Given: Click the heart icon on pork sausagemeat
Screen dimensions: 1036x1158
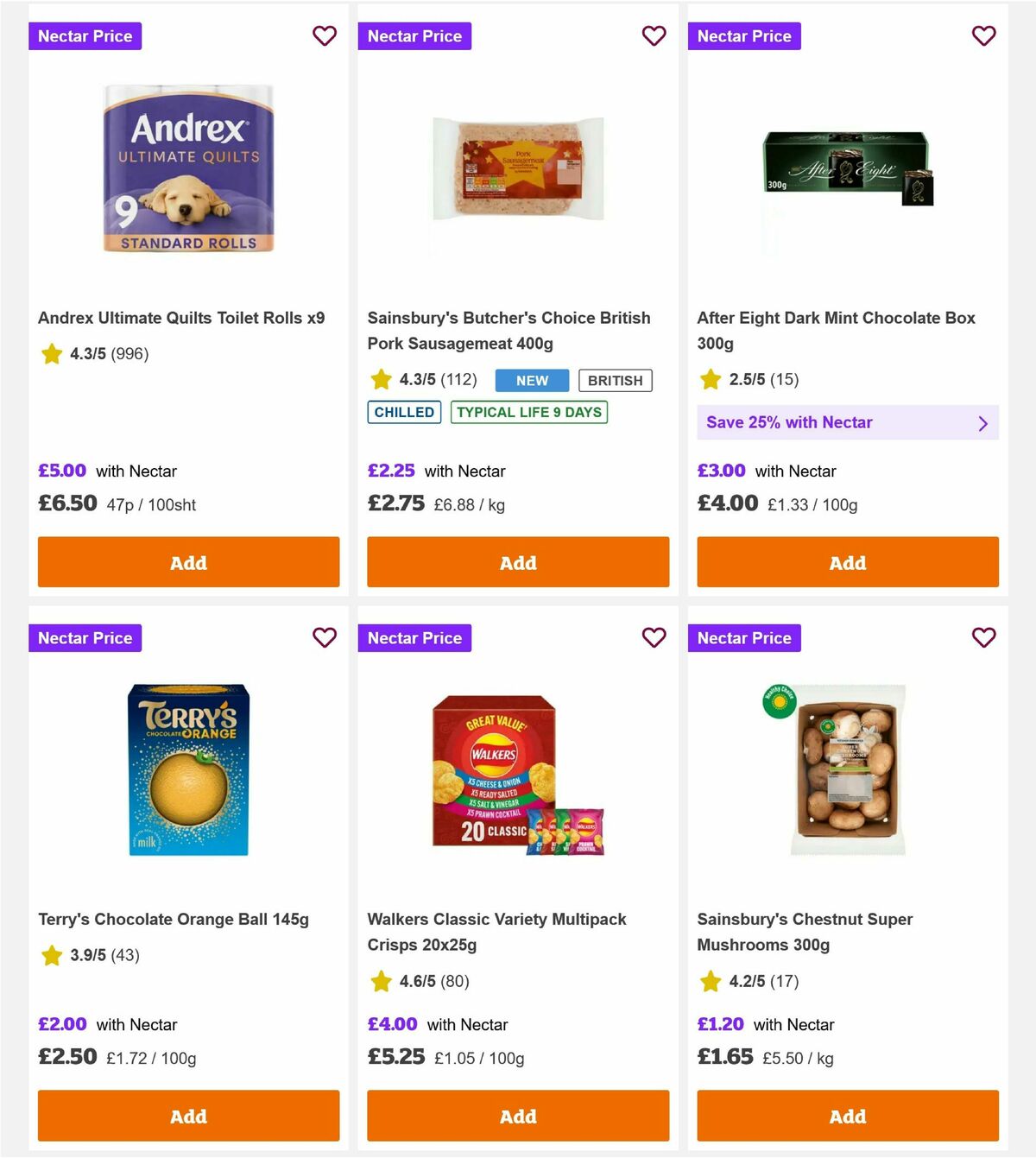Looking at the screenshot, I should [x=654, y=36].
